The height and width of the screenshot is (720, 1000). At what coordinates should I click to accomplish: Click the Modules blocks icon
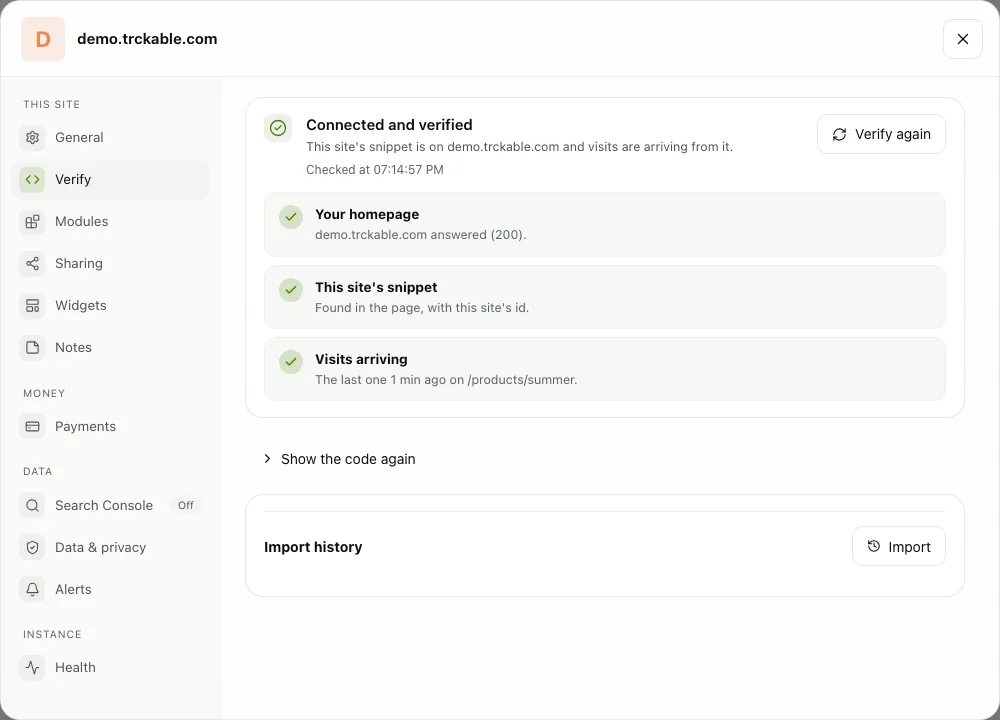pyautogui.click(x=33, y=221)
